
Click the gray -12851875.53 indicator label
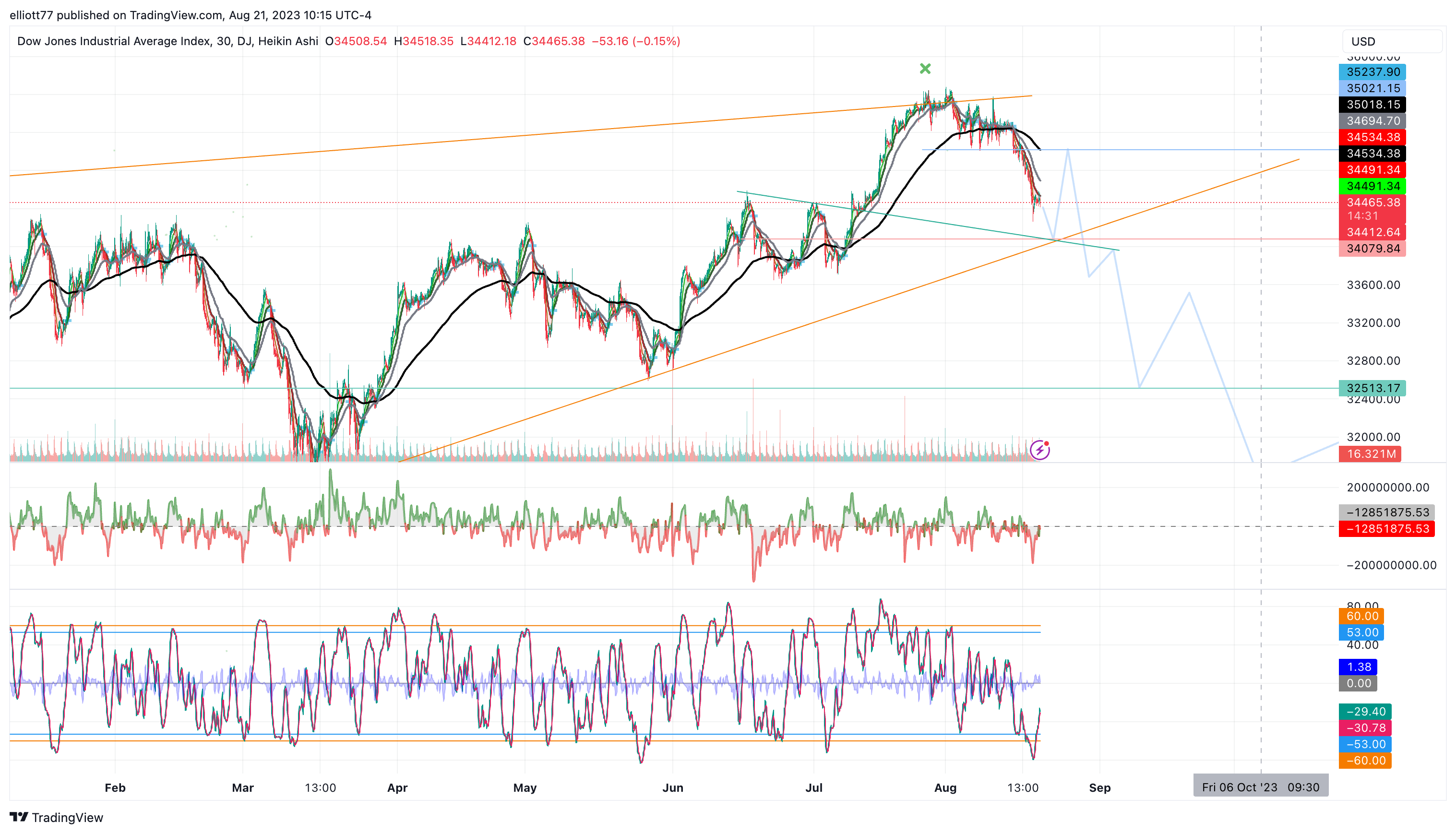[x=1387, y=512]
